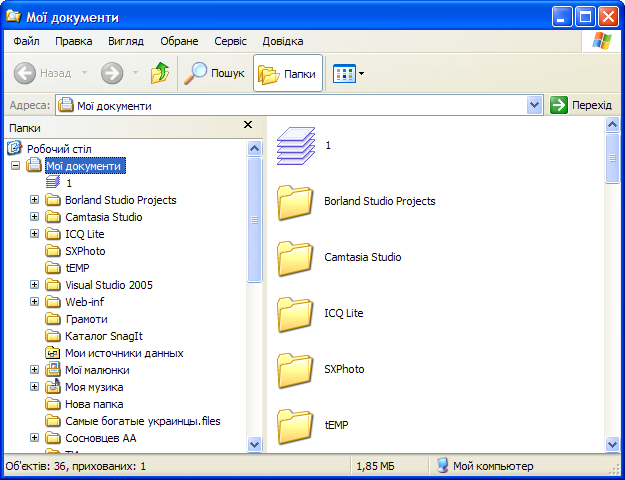Click Мої малюнки pictures folder icon
This screenshot has width=625, height=480.
pyautogui.click(x=53, y=370)
